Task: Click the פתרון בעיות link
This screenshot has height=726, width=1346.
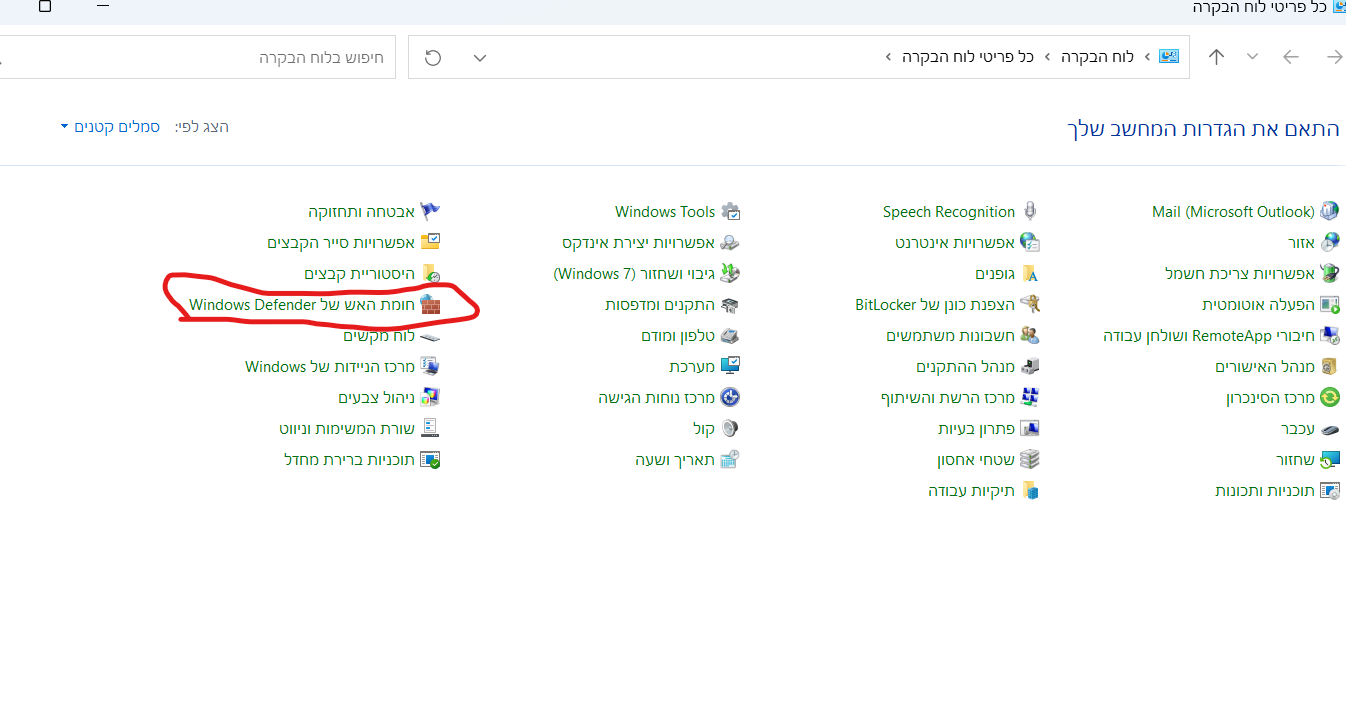Action: (976, 428)
